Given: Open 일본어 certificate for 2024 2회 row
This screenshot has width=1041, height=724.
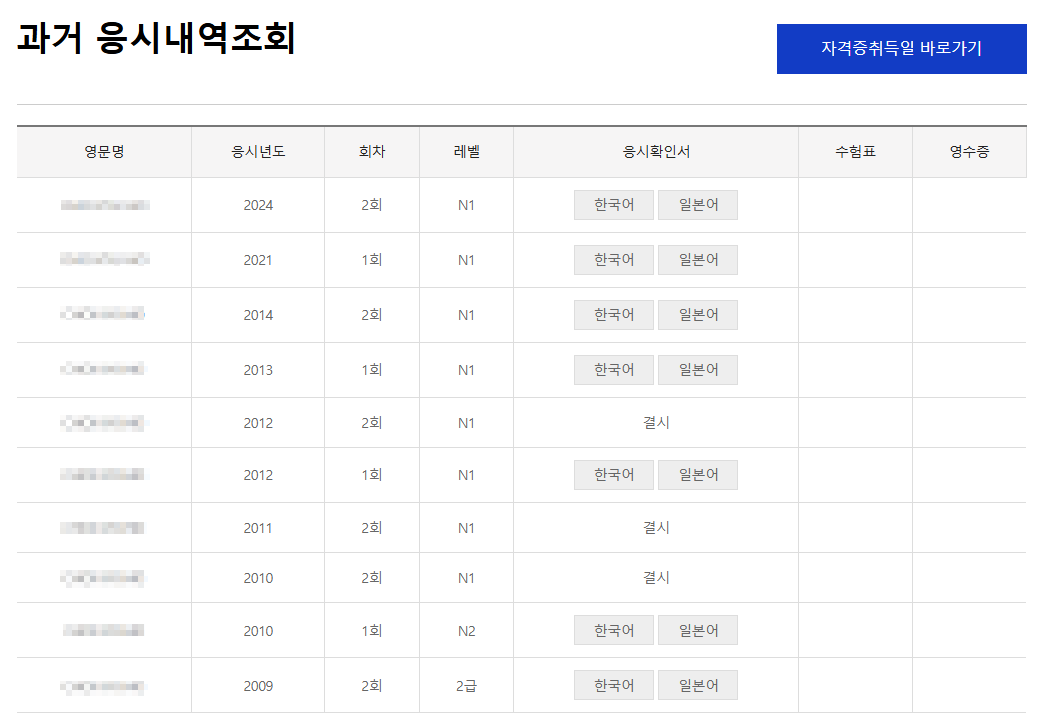Looking at the screenshot, I should click(698, 205).
